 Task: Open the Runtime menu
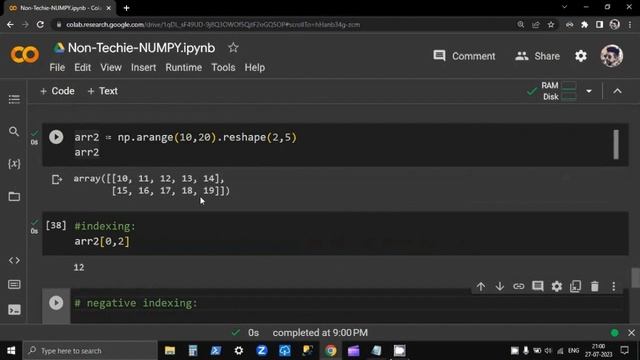coord(184,68)
